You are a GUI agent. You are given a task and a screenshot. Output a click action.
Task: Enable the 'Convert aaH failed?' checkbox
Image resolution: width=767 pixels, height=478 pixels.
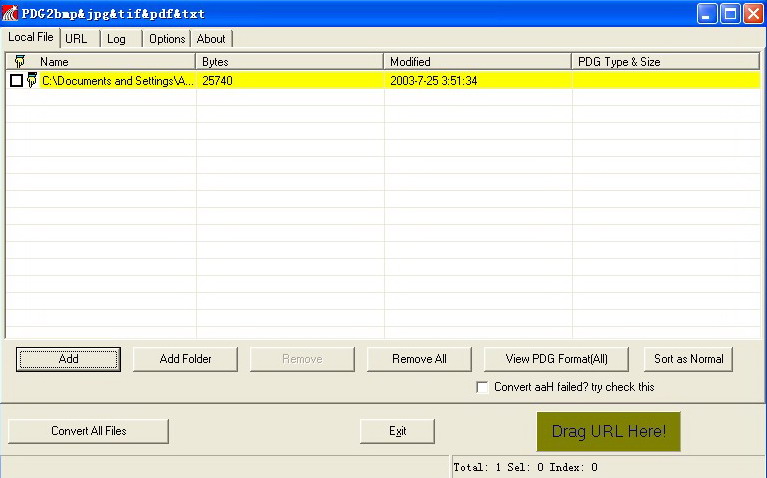pyautogui.click(x=483, y=387)
